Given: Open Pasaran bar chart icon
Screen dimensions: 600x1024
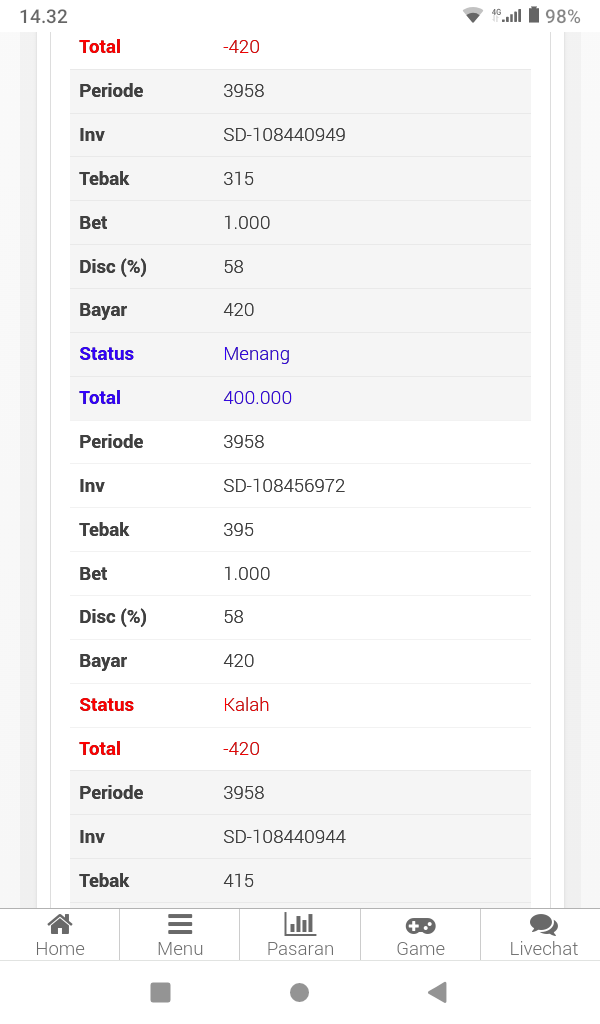Looking at the screenshot, I should pos(300,924).
